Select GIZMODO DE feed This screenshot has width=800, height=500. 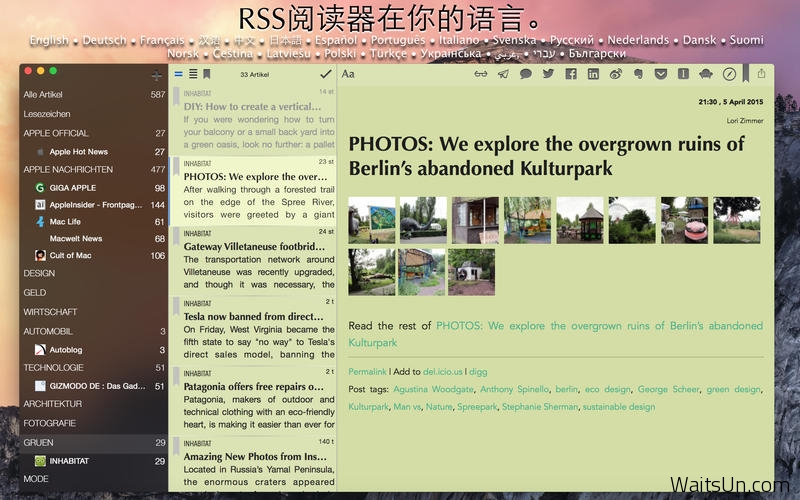coord(94,386)
